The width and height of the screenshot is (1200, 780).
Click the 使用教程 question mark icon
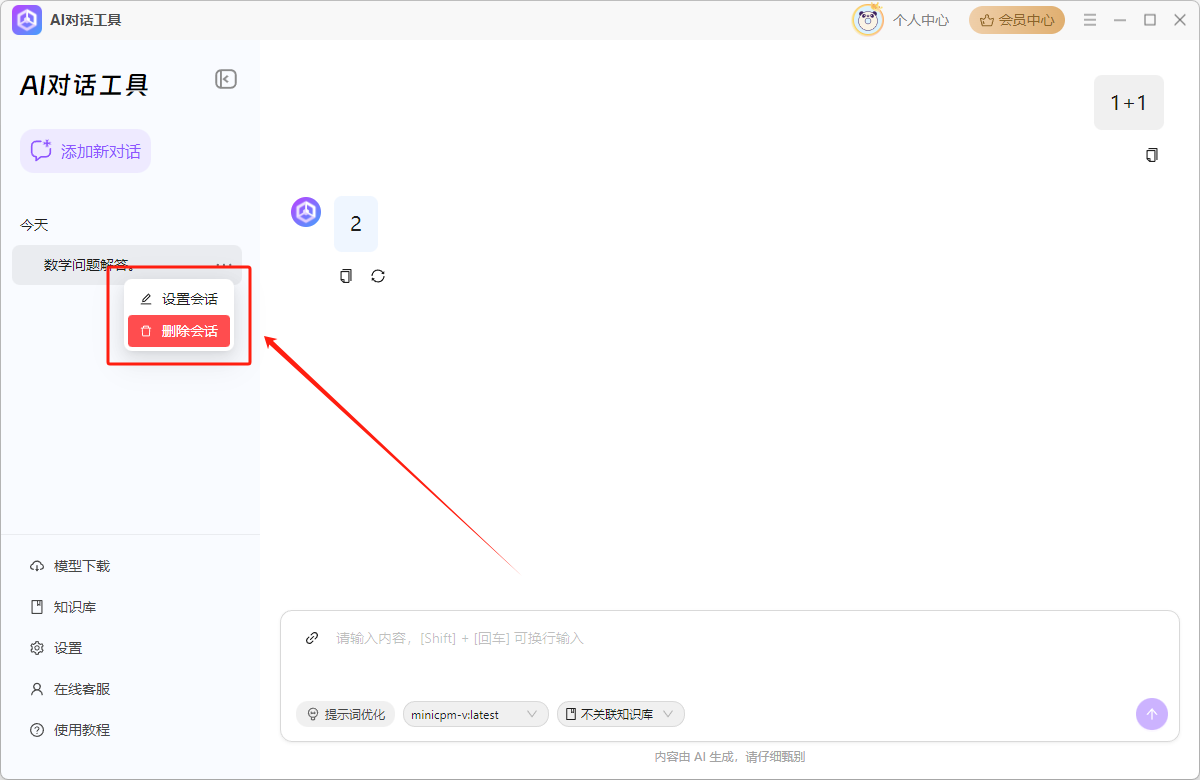(37, 730)
